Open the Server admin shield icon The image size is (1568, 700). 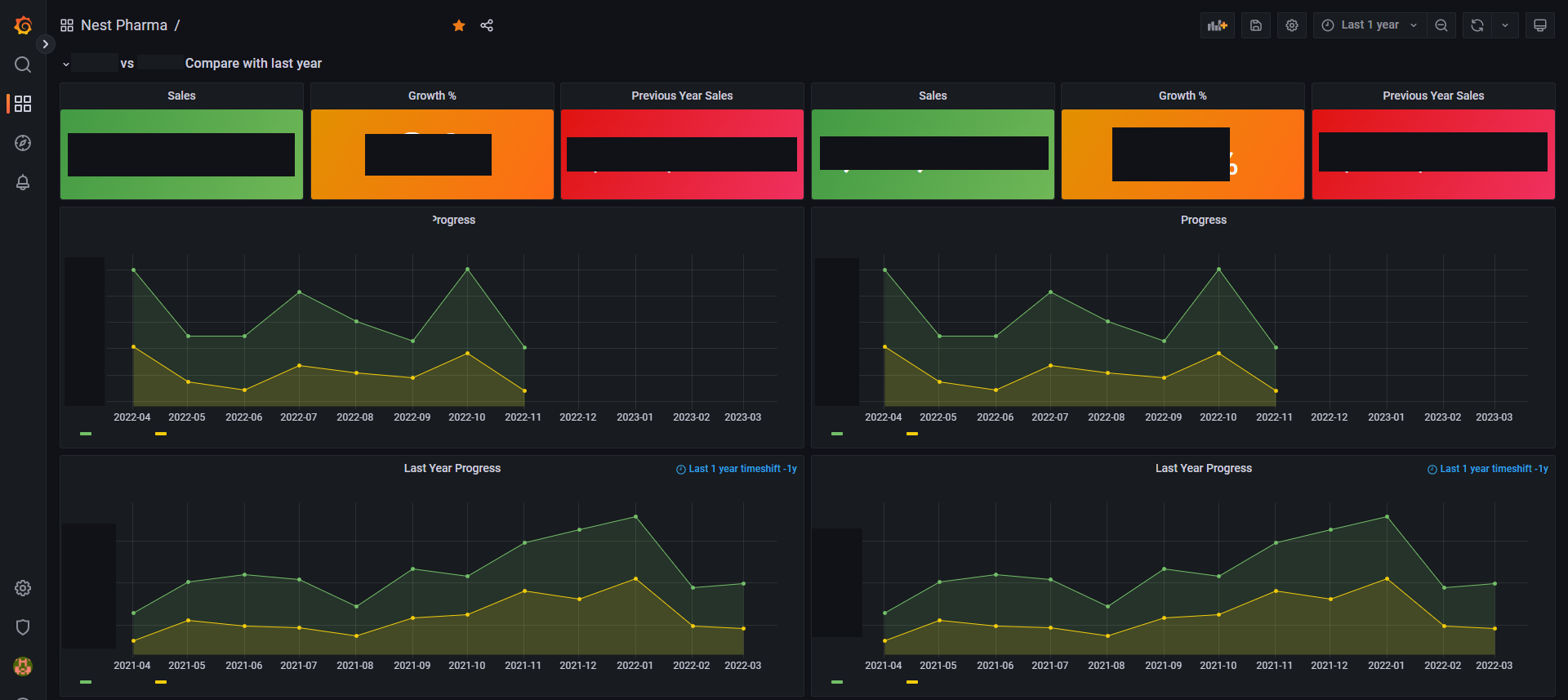23,627
